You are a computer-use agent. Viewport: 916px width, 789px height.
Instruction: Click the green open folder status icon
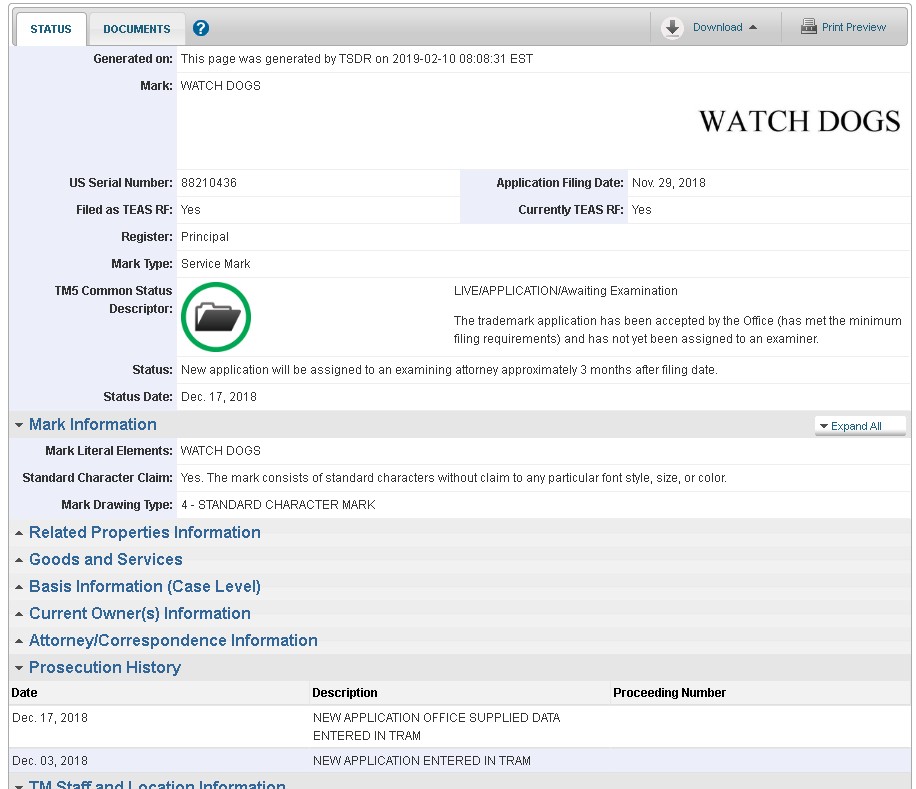coord(216,317)
